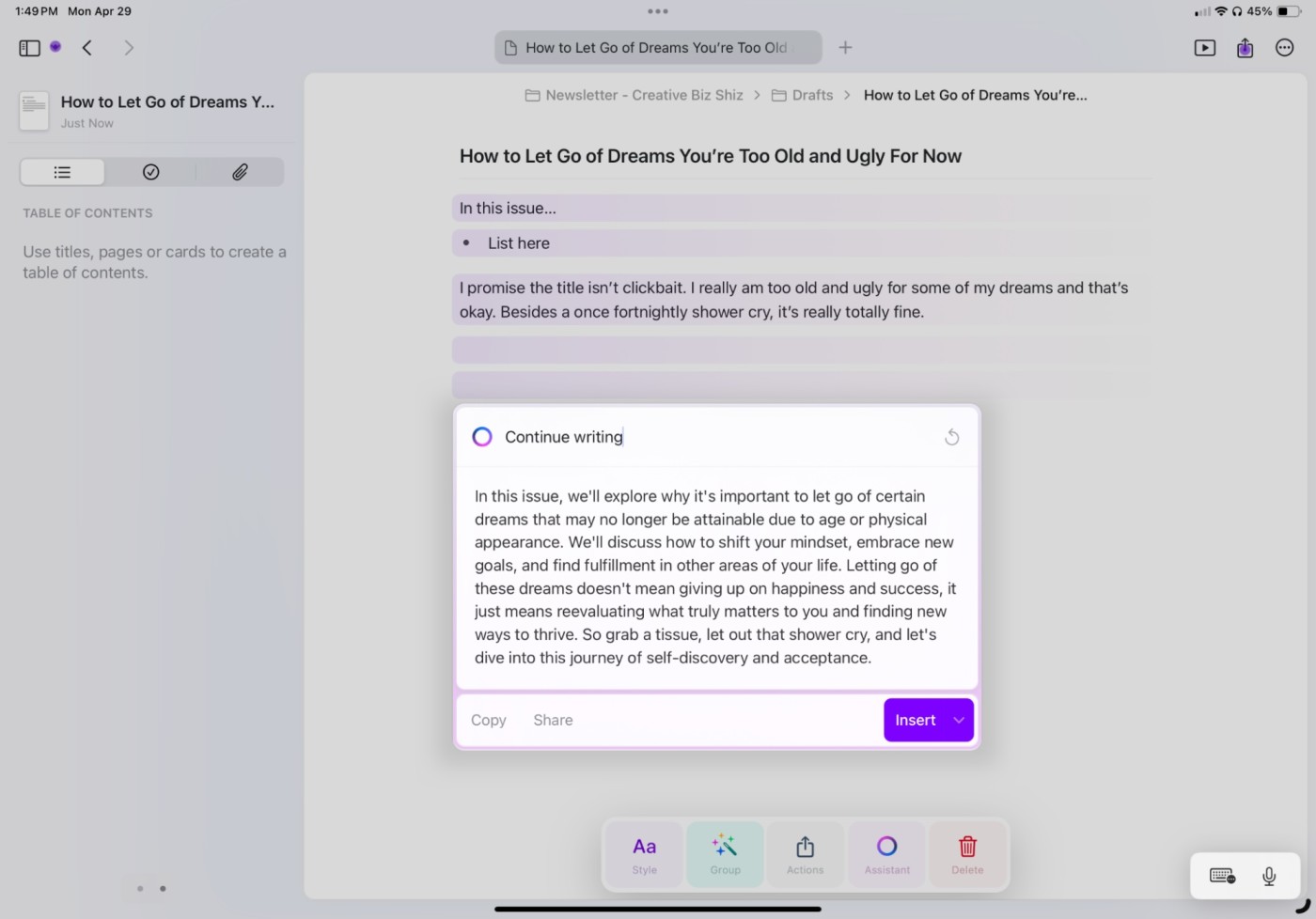
Task: Expand the Insert options arrow
Action: (x=959, y=720)
